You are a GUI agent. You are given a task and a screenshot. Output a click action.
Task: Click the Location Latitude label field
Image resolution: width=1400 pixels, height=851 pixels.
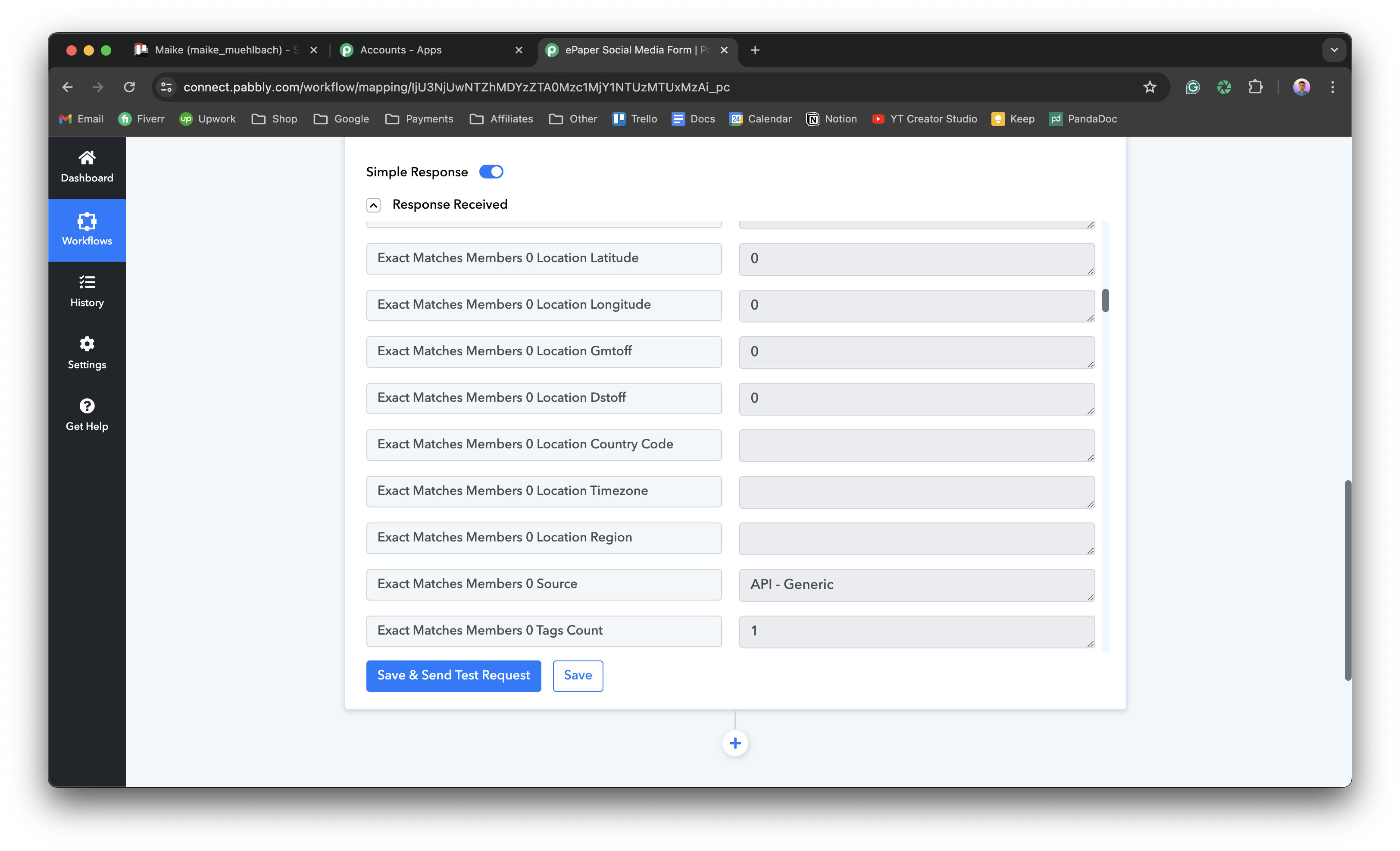pyautogui.click(x=544, y=259)
